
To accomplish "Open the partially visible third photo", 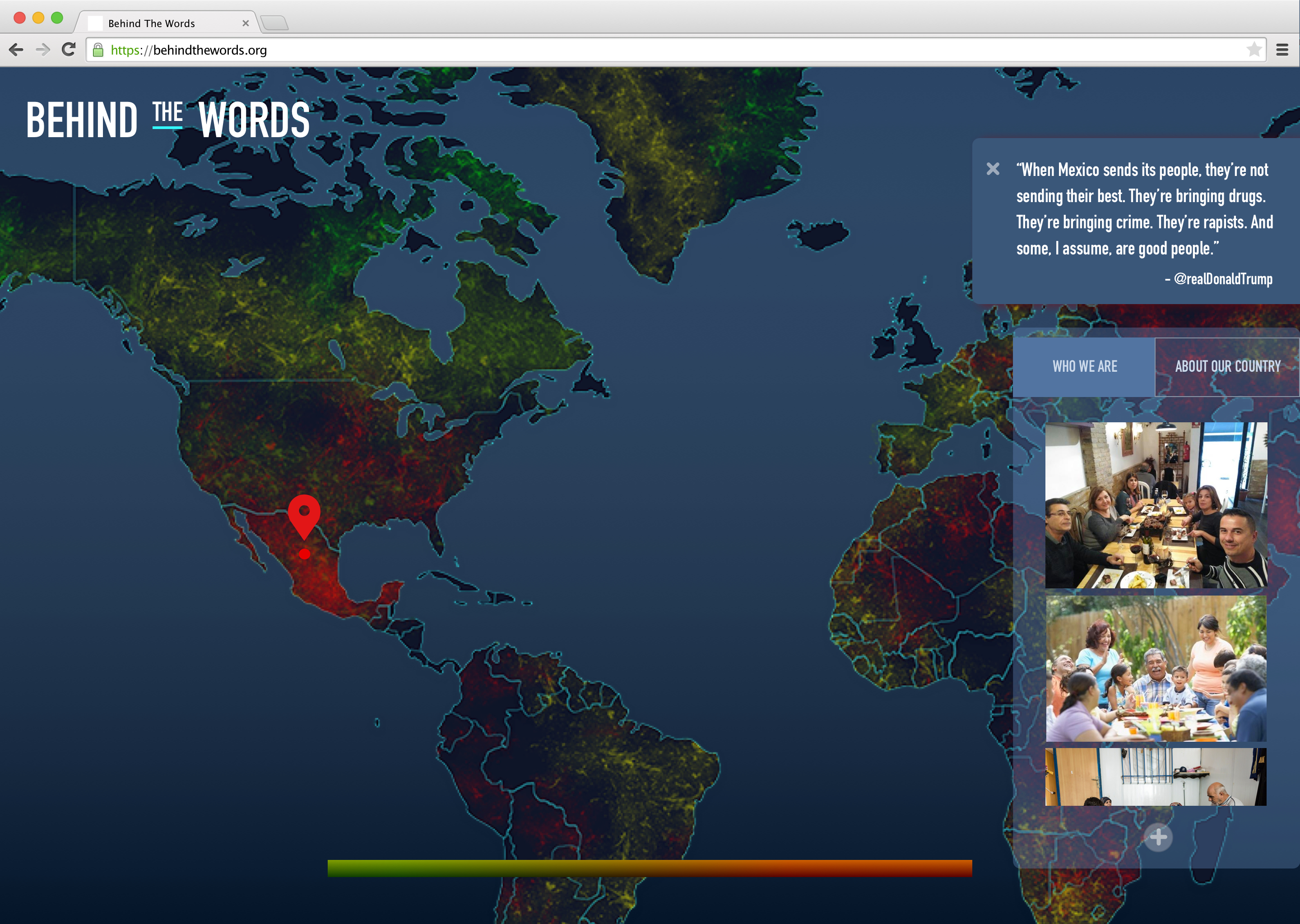I will (x=1156, y=776).
